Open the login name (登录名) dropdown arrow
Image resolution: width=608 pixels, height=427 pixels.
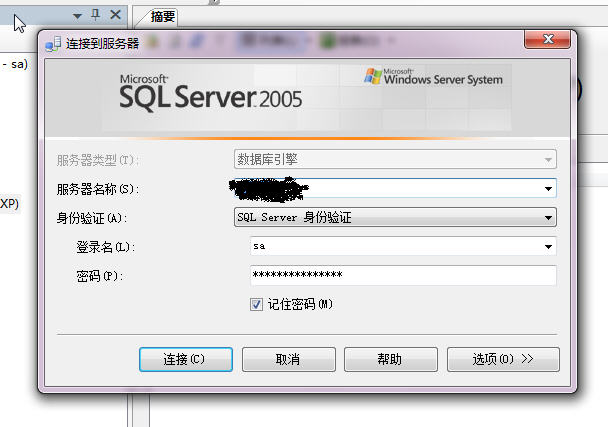(548, 247)
